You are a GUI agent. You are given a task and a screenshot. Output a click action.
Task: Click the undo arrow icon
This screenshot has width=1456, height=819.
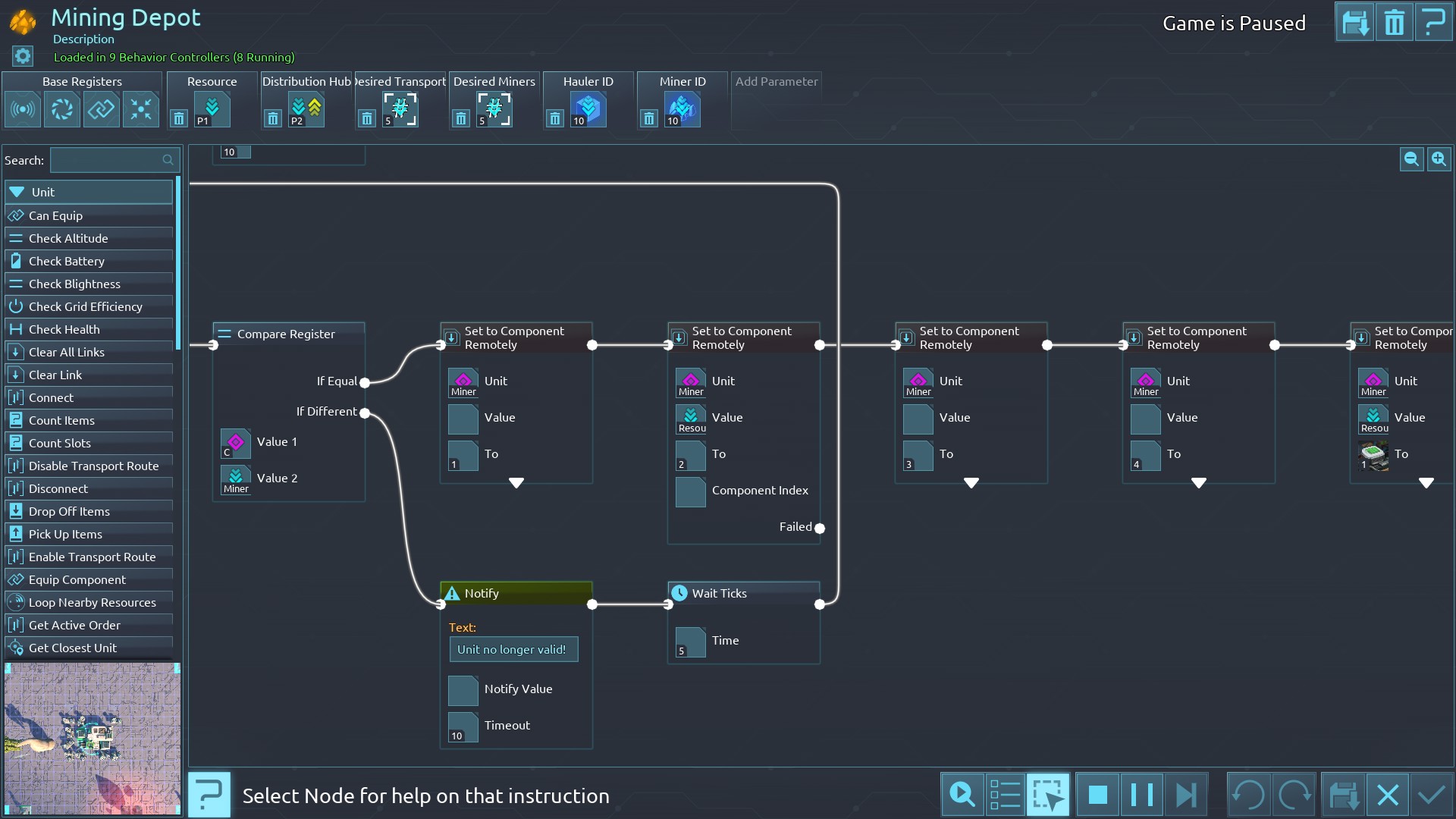pyautogui.click(x=1248, y=795)
